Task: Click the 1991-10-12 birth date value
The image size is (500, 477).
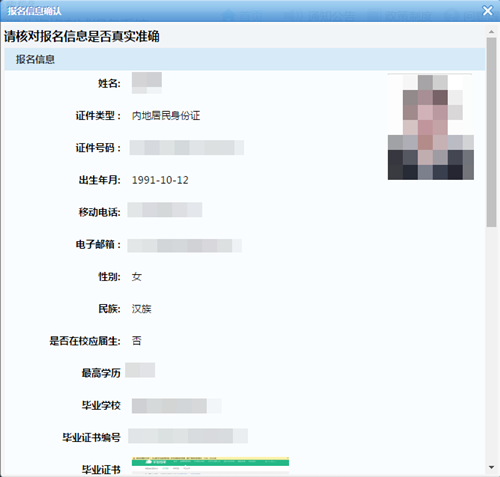Action: (160, 180)
